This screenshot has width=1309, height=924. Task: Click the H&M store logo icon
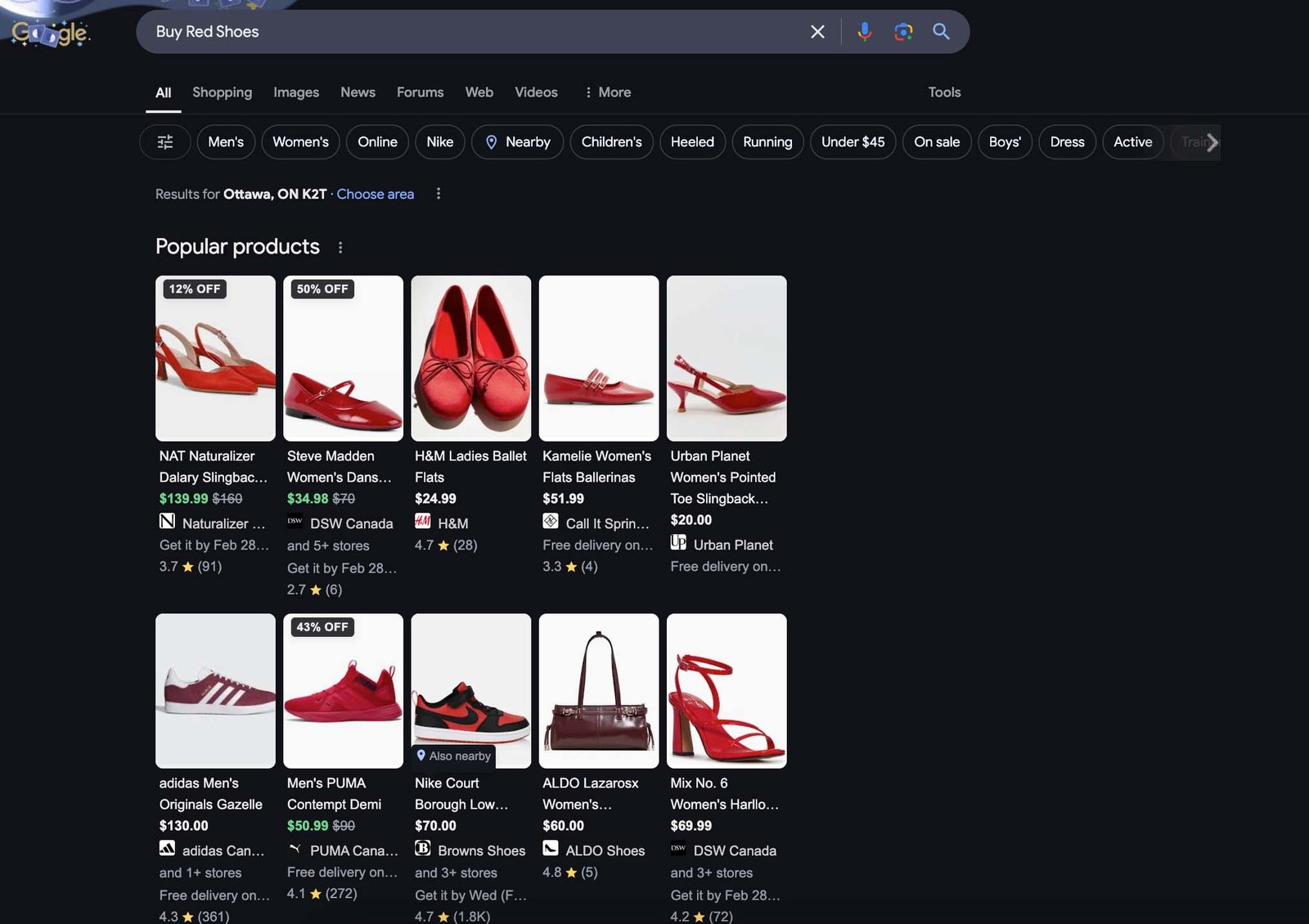[422, 522]
